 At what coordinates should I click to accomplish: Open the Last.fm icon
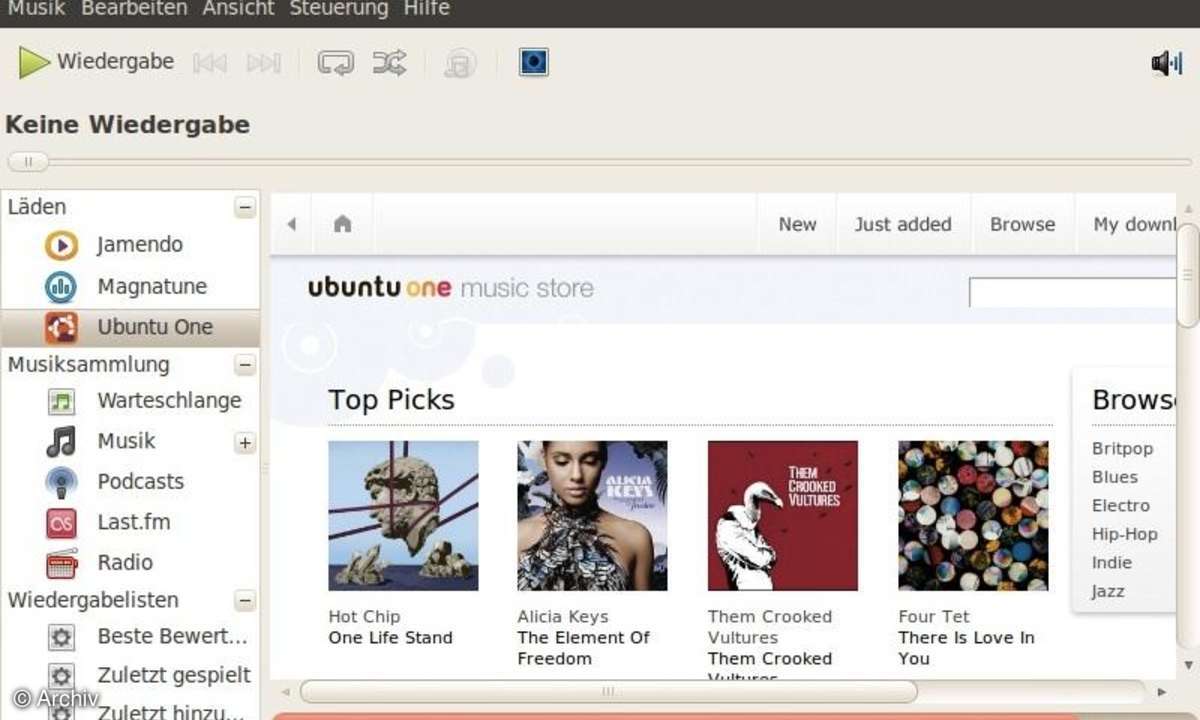click(x=61, y=523)
